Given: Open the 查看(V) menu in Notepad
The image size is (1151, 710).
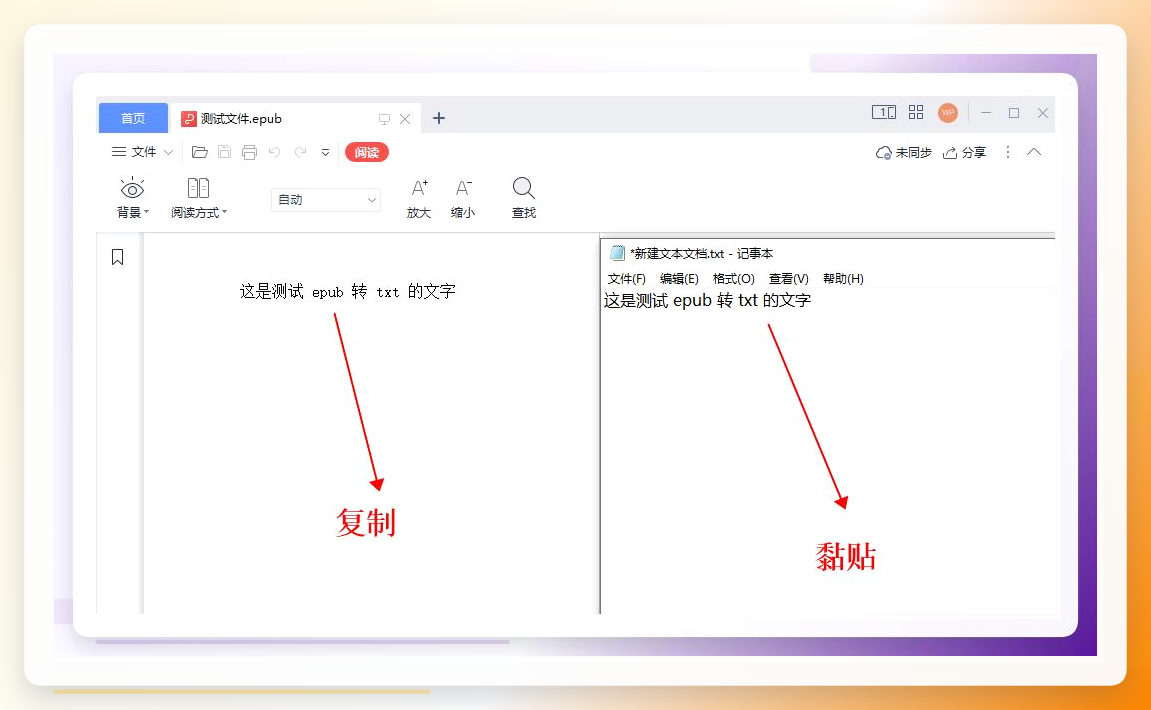Looking at the screenshot, I should point(788,279).
